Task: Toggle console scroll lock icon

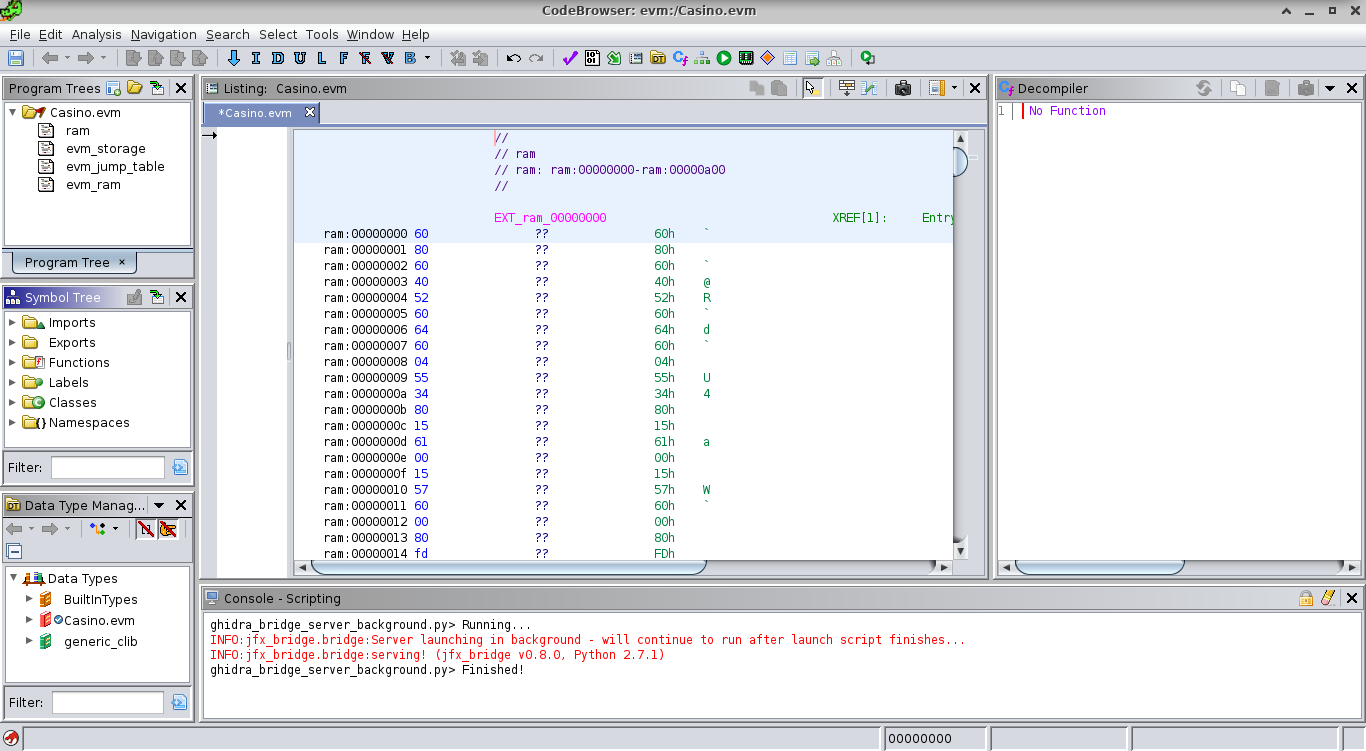Action: [x=1306, y=598]
